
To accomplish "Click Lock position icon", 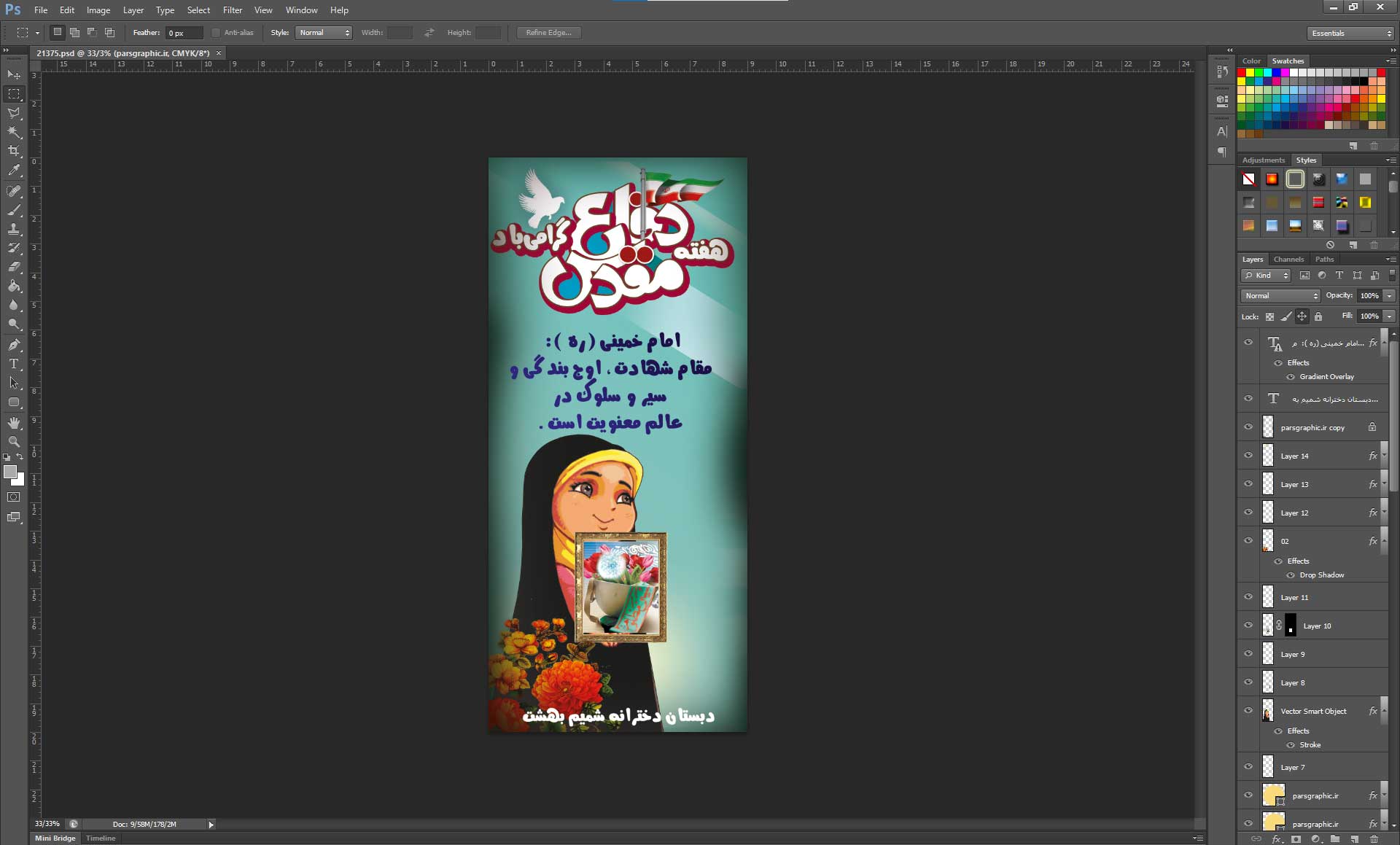I will (x=1302, y=316).
